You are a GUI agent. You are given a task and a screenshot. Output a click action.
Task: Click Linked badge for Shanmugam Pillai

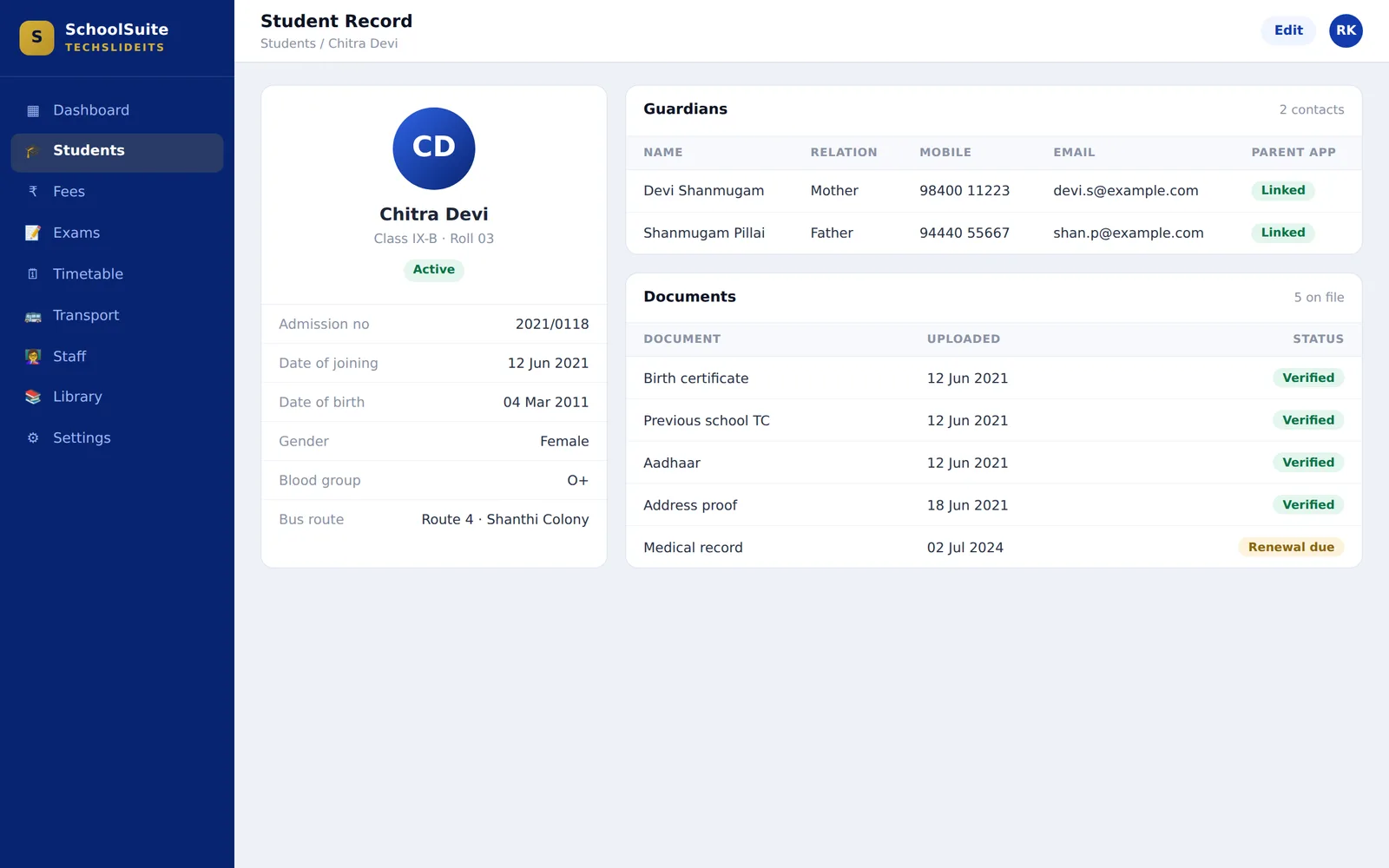pyautogui.click(x=1283, y=233)
